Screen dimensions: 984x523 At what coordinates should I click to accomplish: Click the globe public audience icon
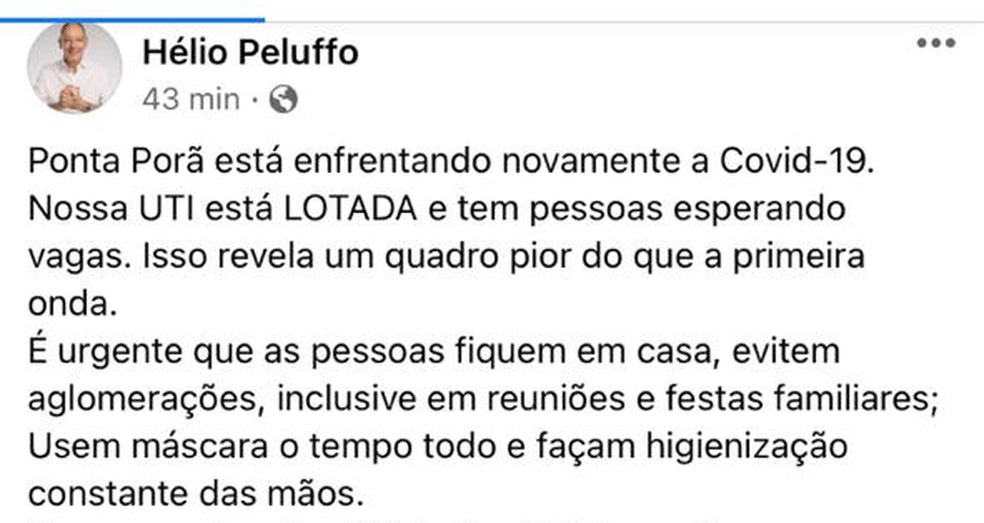click(283, 99)
